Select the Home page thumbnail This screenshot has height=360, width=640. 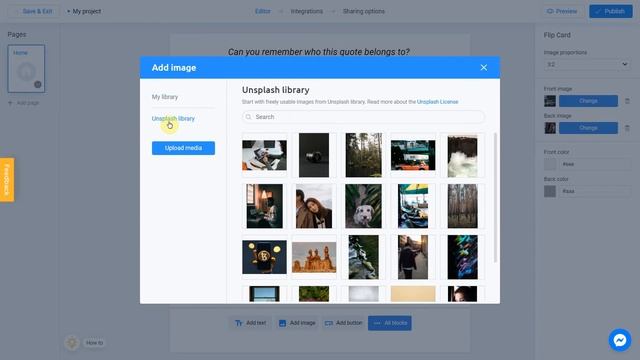pyautogui.click(x=26, y=69)
